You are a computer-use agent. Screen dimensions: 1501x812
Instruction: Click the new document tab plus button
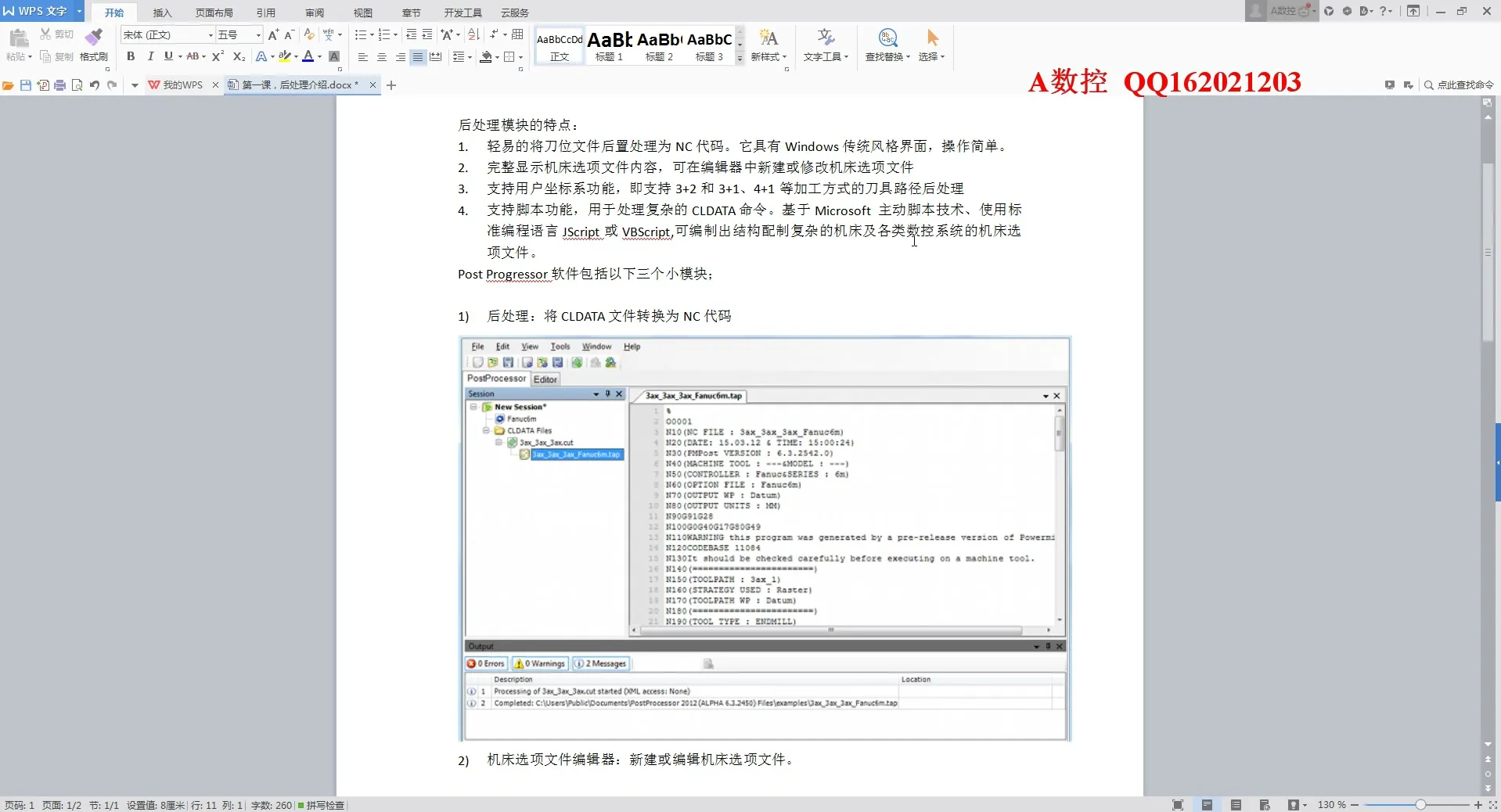point(391,85)
